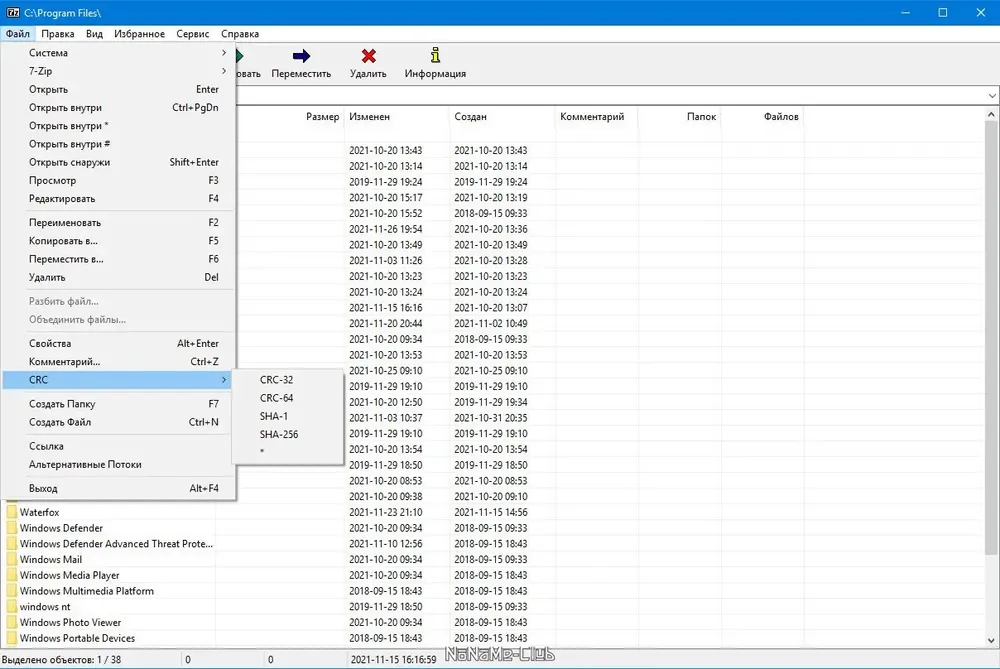Choose Переместить в... menu entry

coord(119,259)
